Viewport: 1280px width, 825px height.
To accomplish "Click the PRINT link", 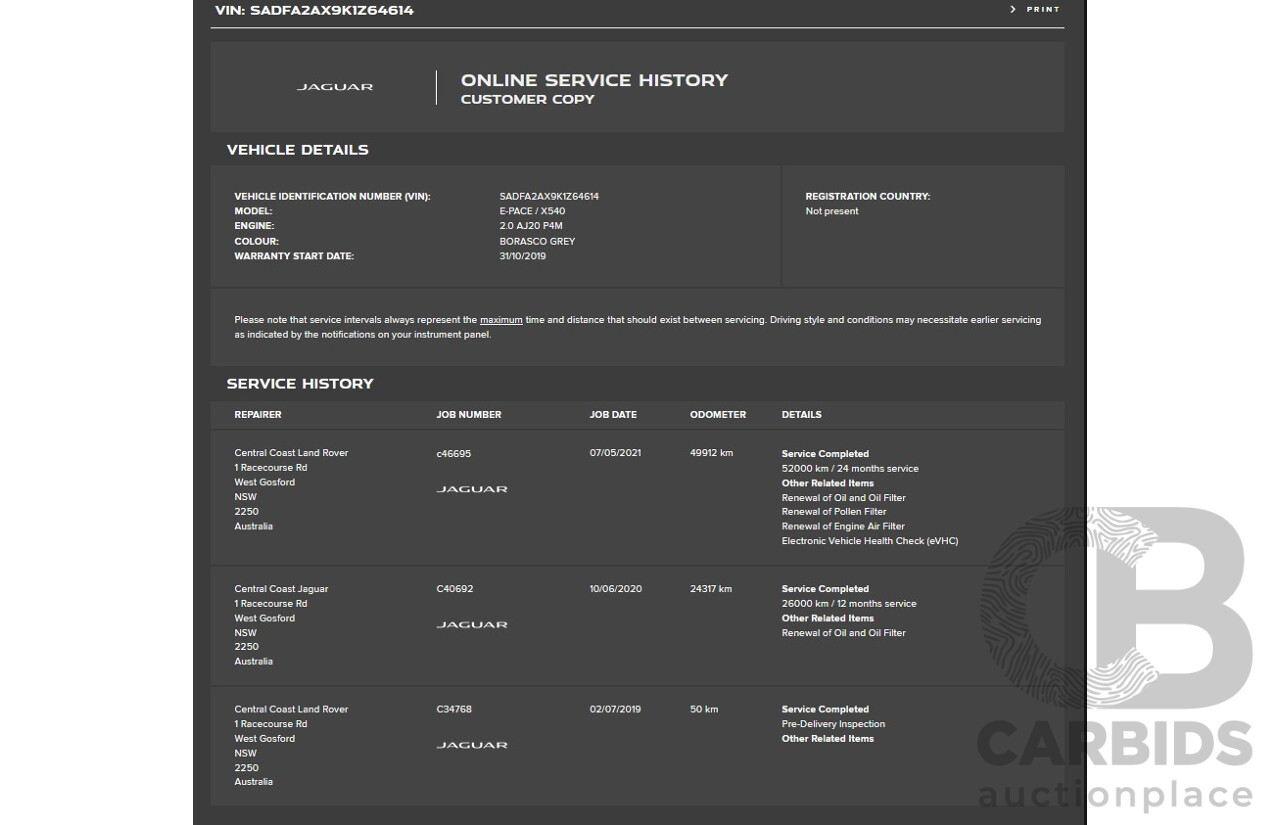I will (1043, 9).
